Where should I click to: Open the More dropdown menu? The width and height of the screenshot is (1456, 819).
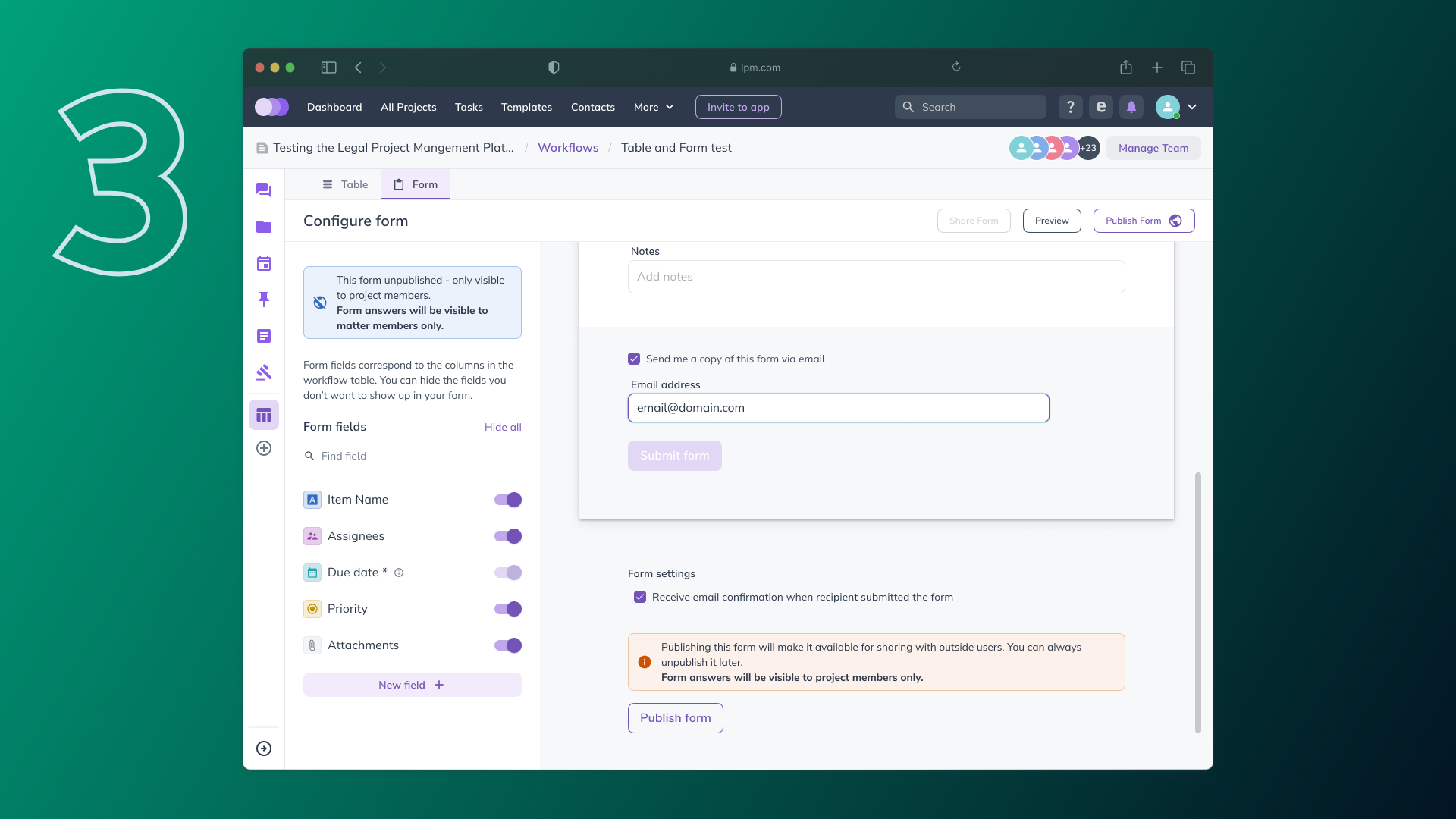point(653,107)
